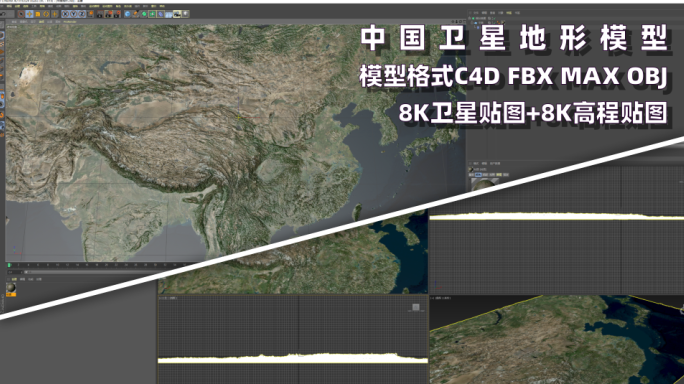Toggle green checkmark on top object
The height and width of the screenshot is (384, 684).
tap(494, 18)
